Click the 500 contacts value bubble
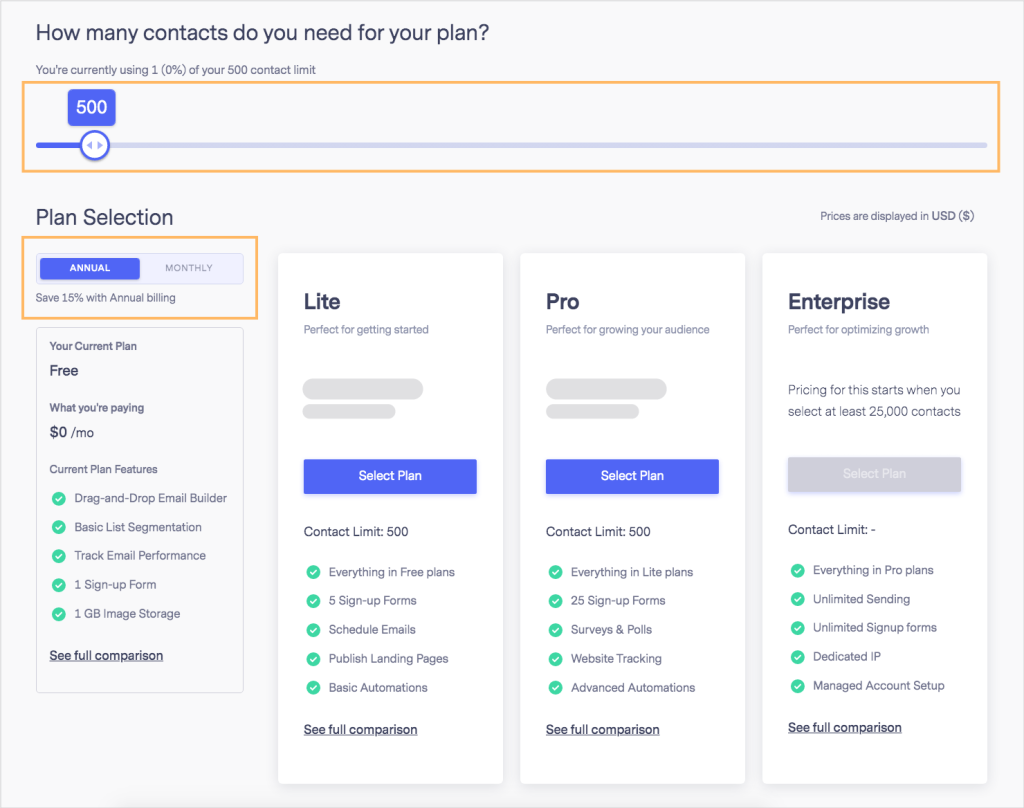 click(x=91, y=107)
